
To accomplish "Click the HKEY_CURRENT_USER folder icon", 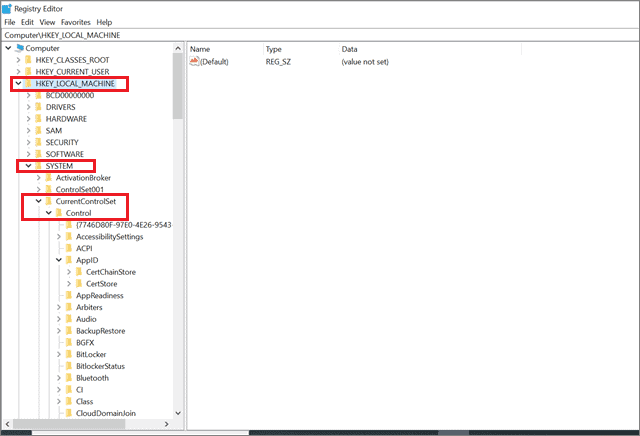I will 28,72.
